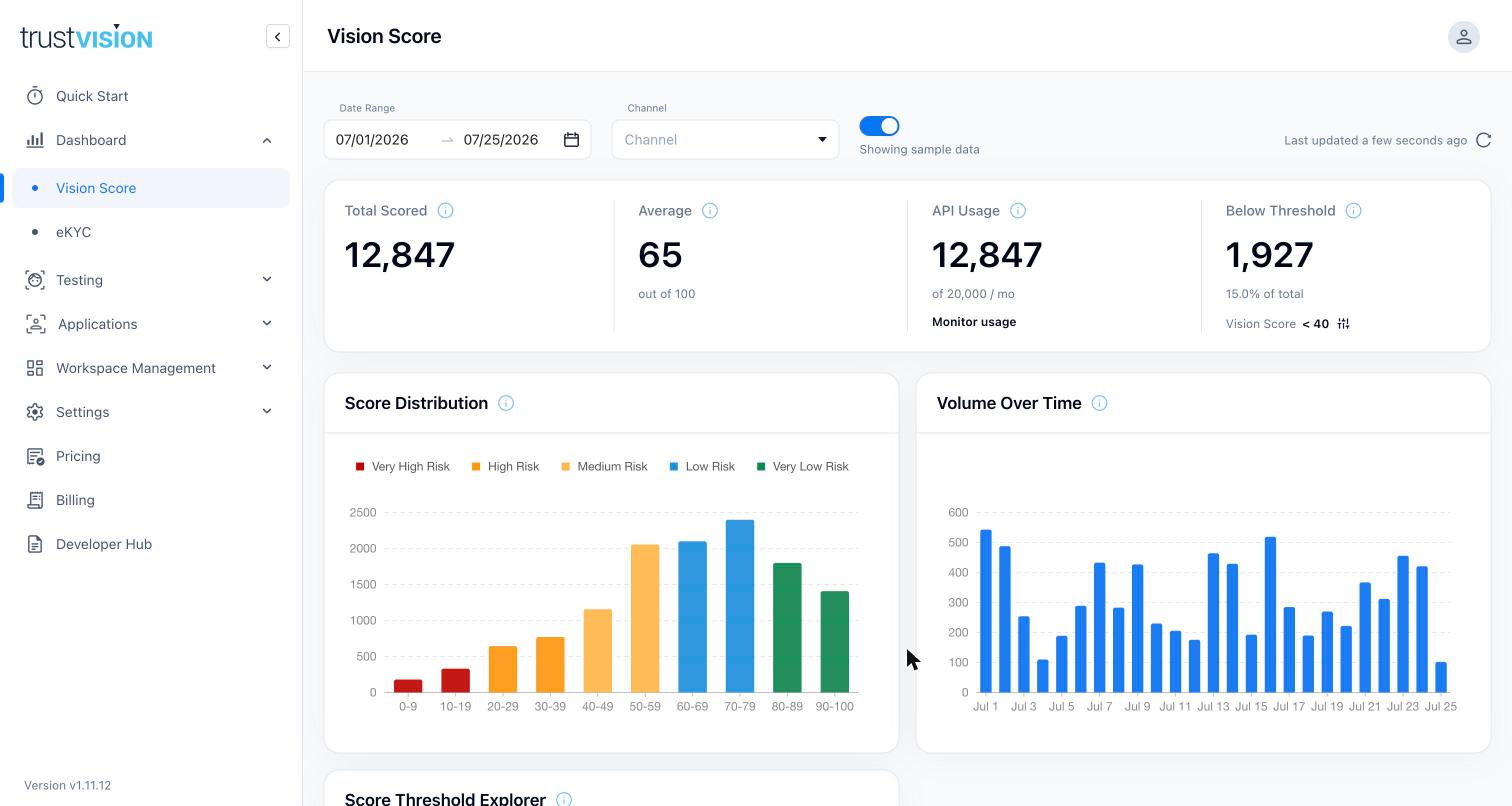Open the calendar date picker icon
This screenshot has width=1512, height=806.
tap(571, 140)
